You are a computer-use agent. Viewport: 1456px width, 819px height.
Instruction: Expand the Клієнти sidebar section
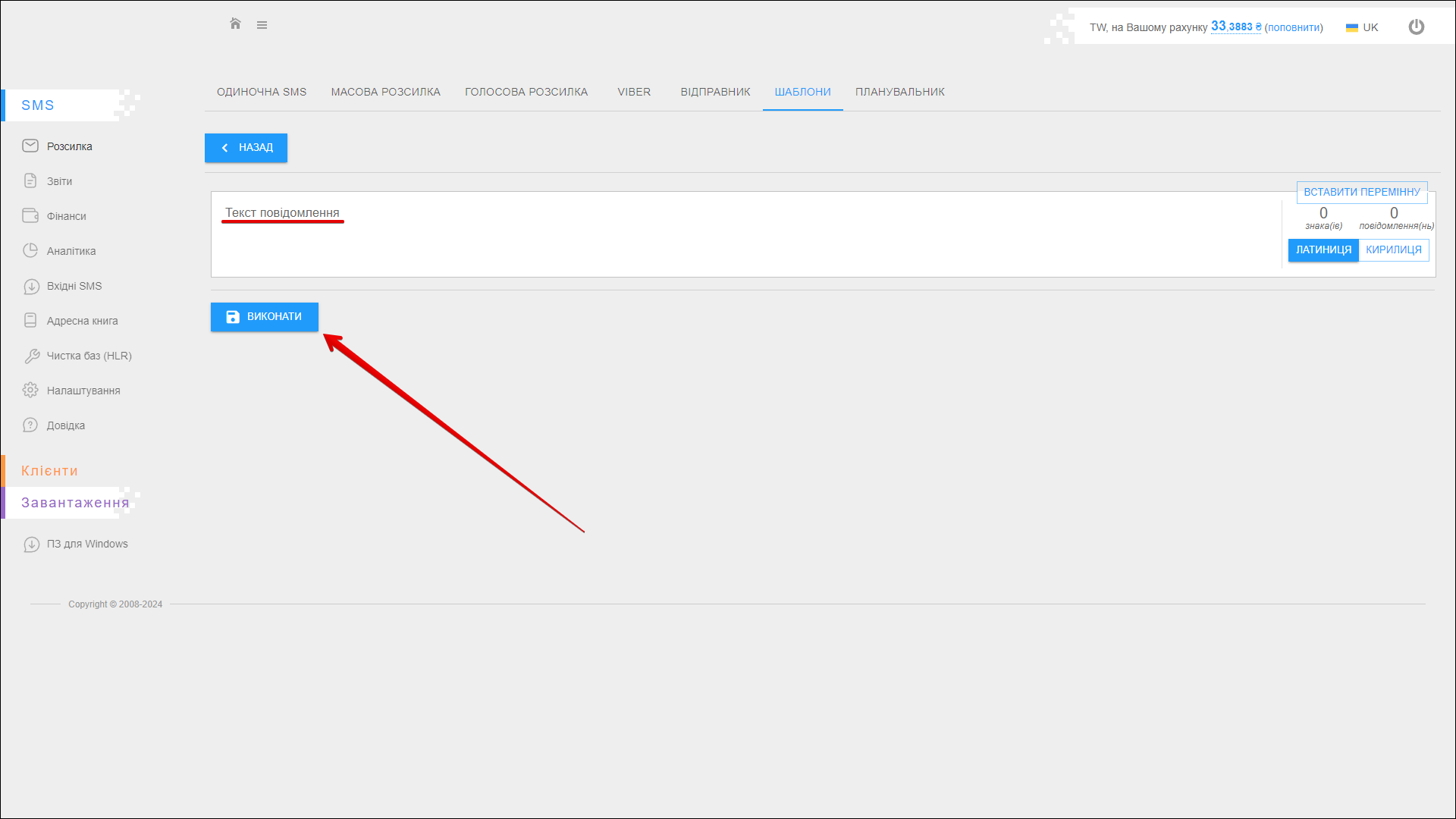click(49, 471)
